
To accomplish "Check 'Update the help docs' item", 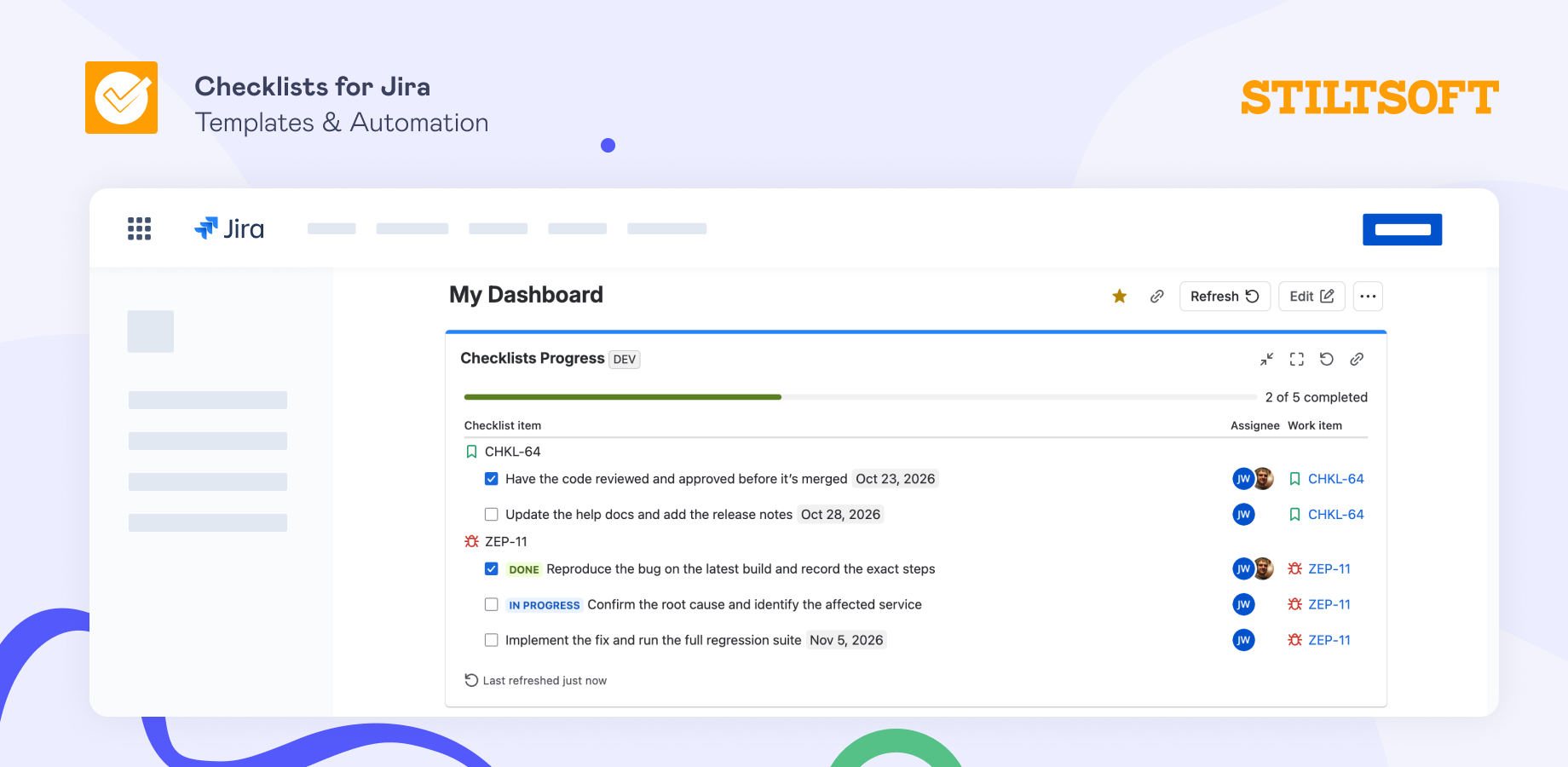I will [492, 515].
